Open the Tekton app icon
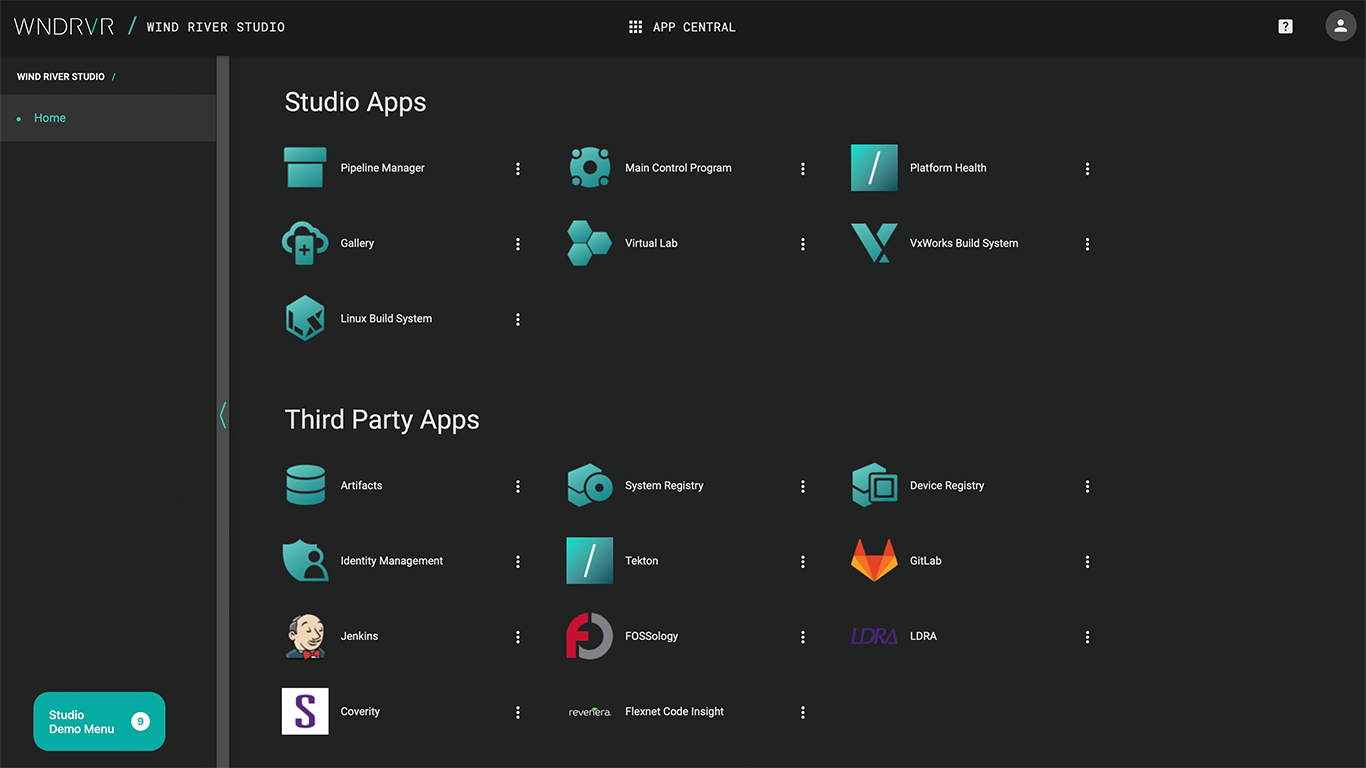The width and height of the screenshot is (1366, 768). click(590, 560)
